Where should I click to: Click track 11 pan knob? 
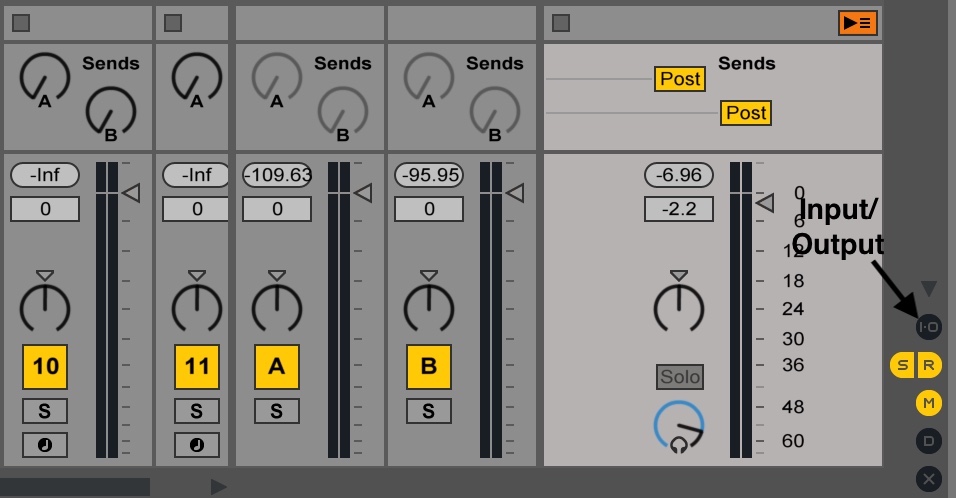(x=197, y=308)
